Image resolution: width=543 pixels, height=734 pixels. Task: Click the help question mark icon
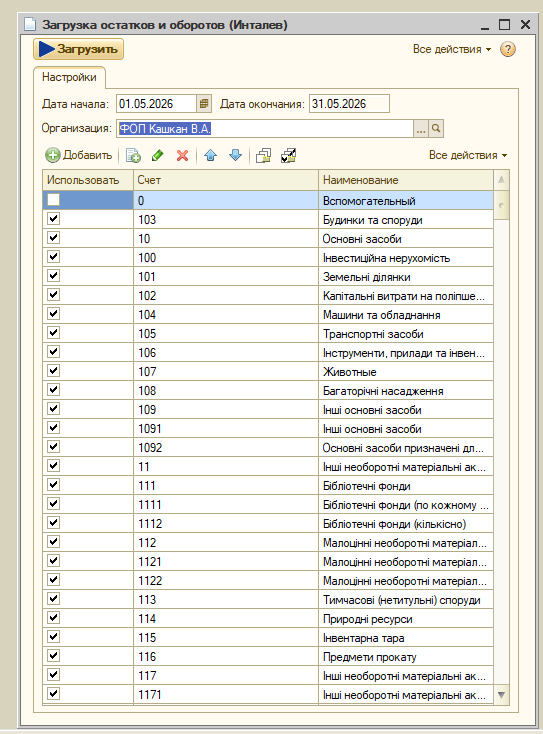(508, 49)
